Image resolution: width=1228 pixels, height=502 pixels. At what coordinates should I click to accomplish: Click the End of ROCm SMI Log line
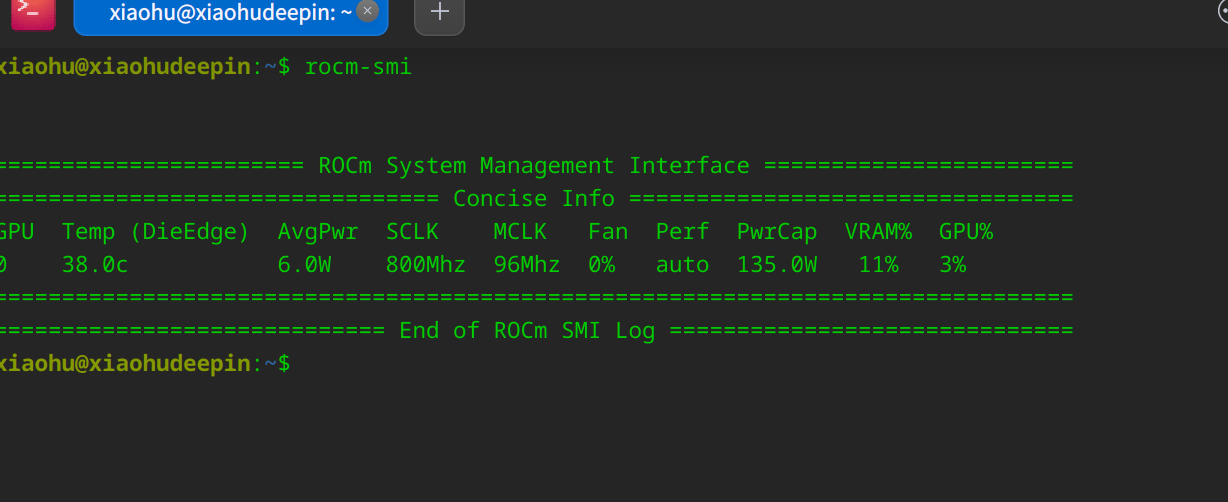pyautogui.click(x=527, y=331)
